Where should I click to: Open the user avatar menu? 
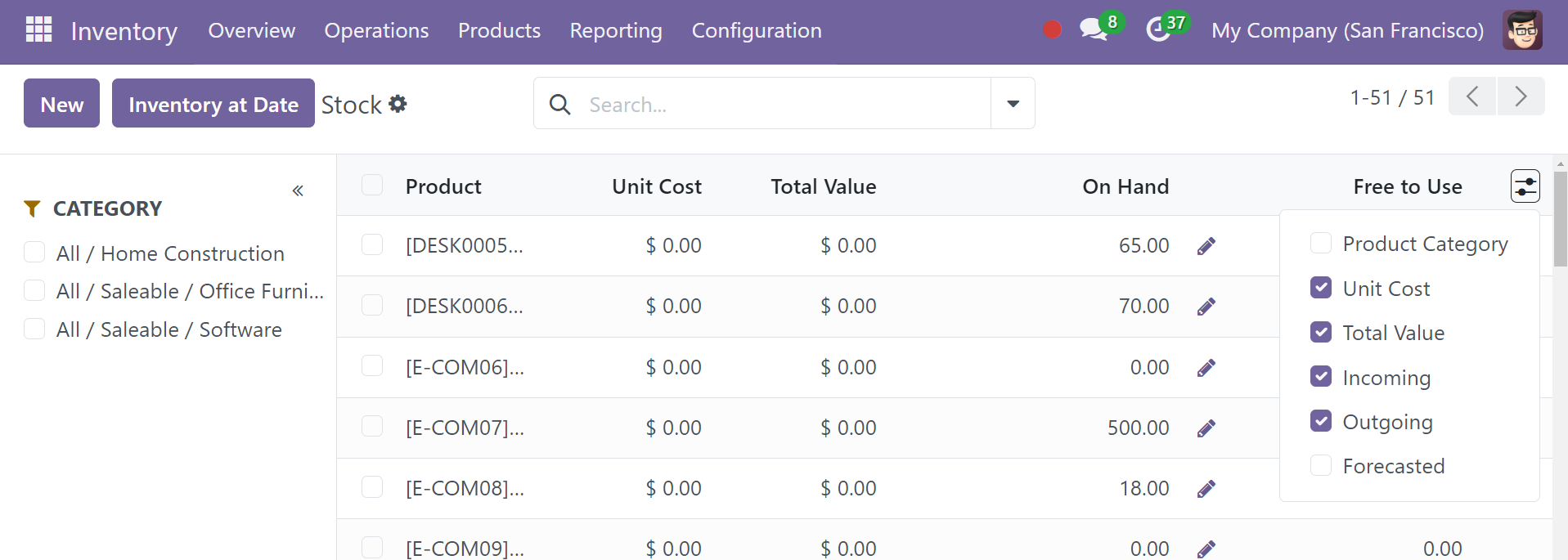[x=1522, y=30]
